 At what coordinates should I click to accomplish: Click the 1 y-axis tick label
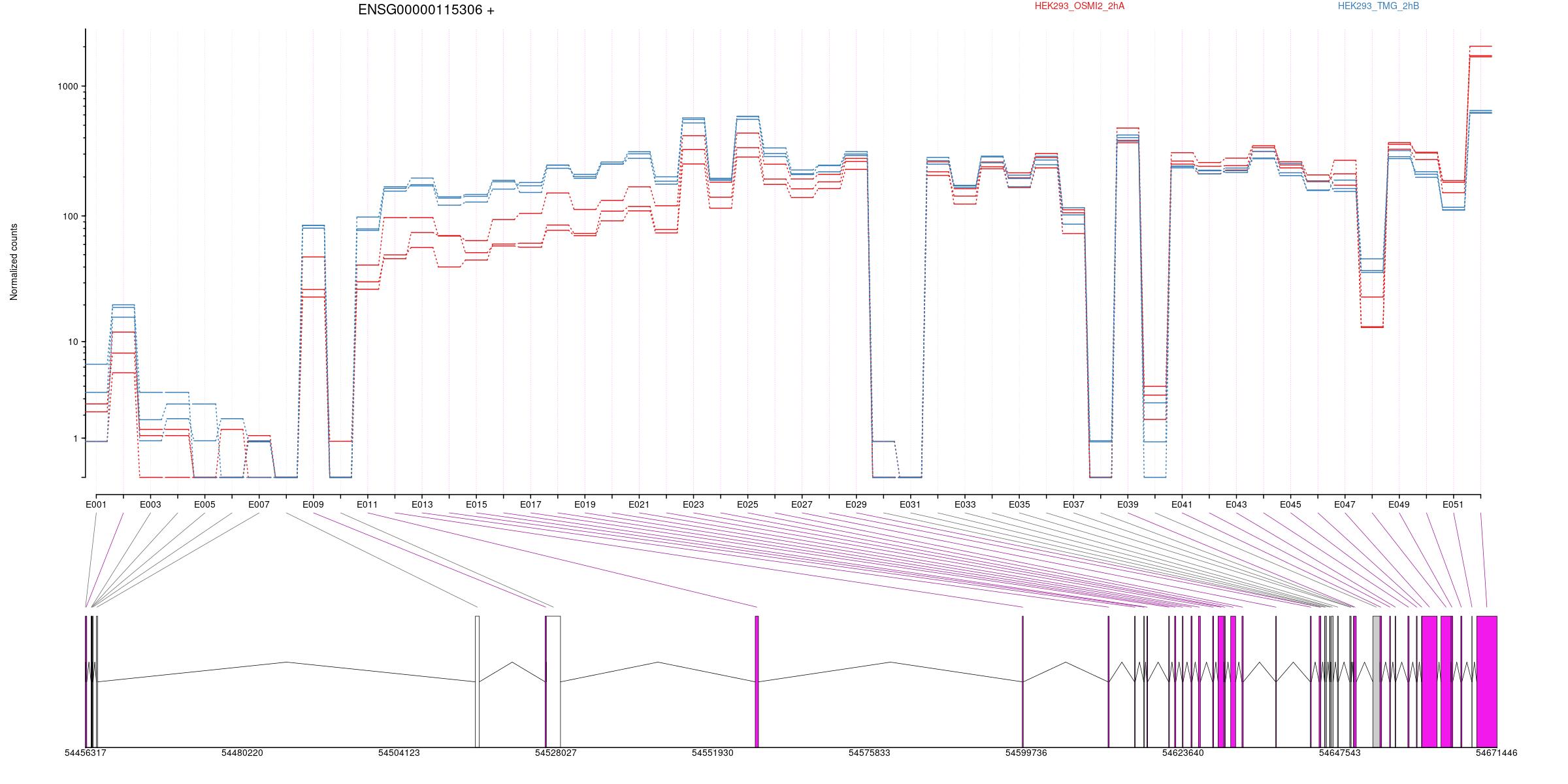tap(76, 438)
